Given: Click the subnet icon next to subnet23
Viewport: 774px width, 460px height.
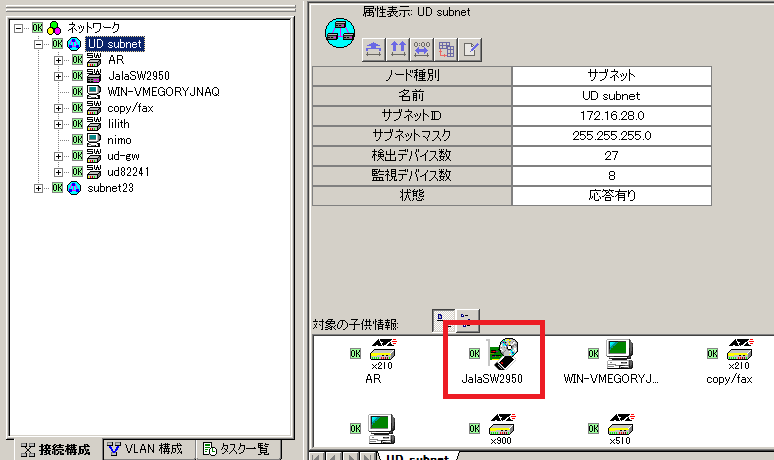Looking at the screenshot, I should (74, 188).
